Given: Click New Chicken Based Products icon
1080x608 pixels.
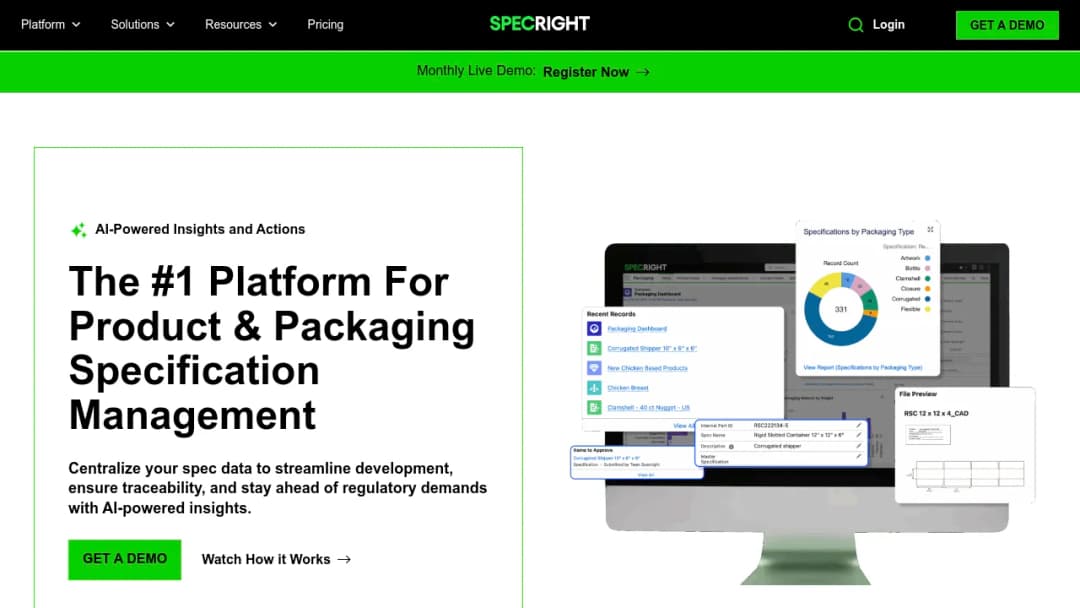Looking at the screenshot, I should (594, 368).
